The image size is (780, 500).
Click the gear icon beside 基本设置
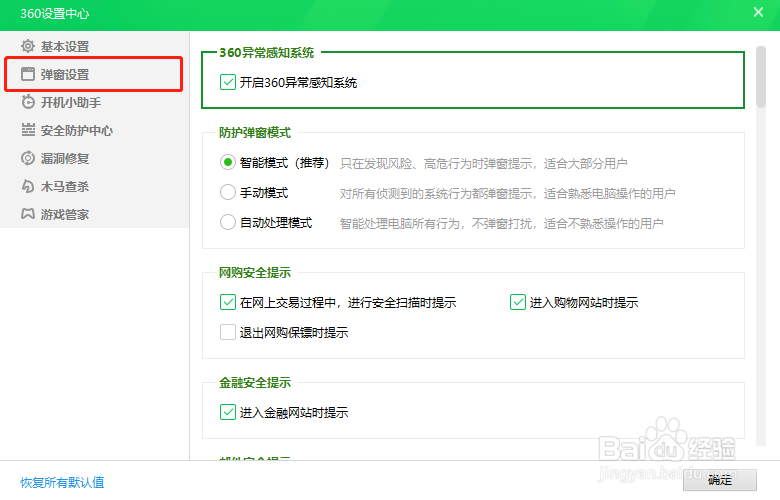[28, 46]
